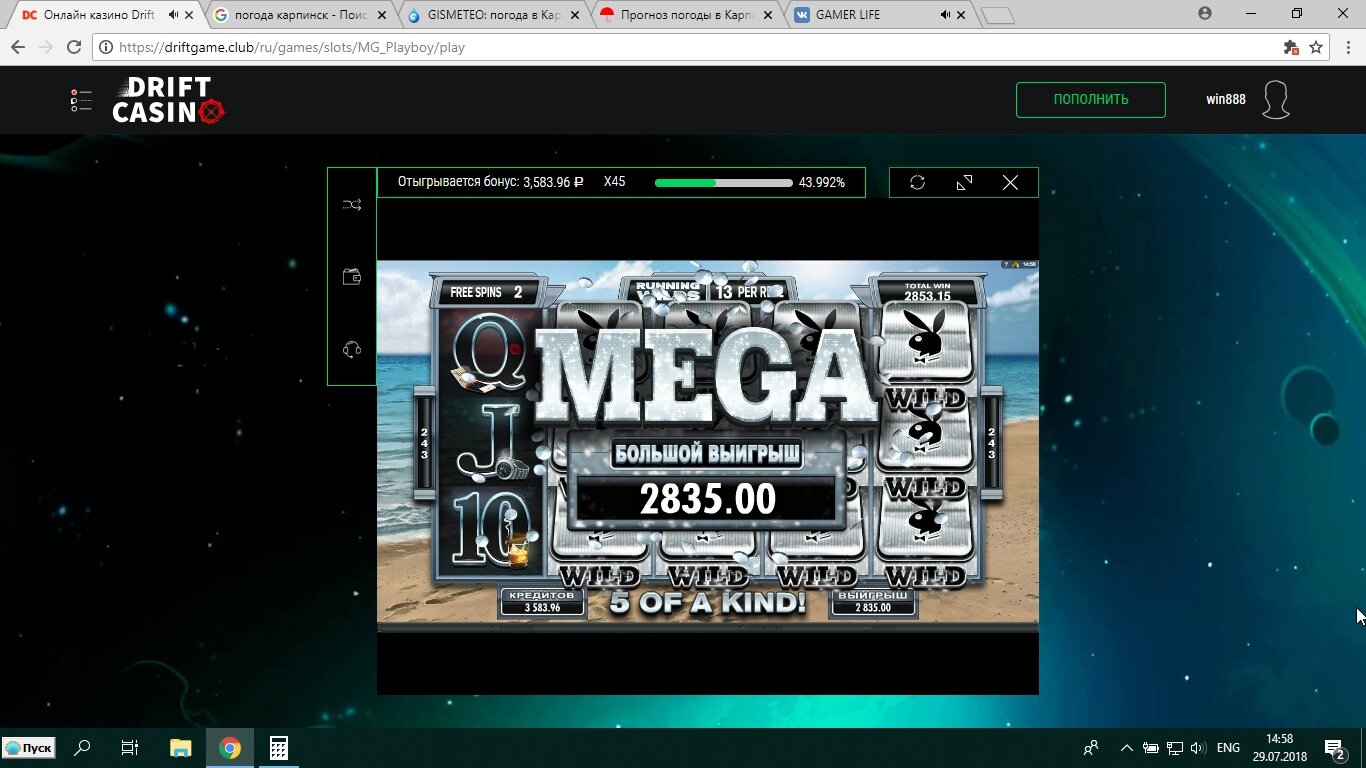Click the user profile avatar icon
Image resolution: width=1366 pixels, height=768 pixels.
pos(1275,100)
